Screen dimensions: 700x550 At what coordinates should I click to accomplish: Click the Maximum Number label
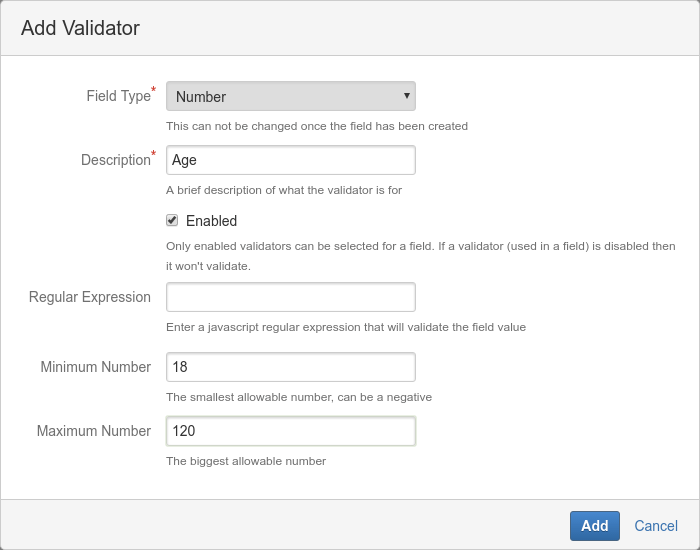[x=94, y=431]
